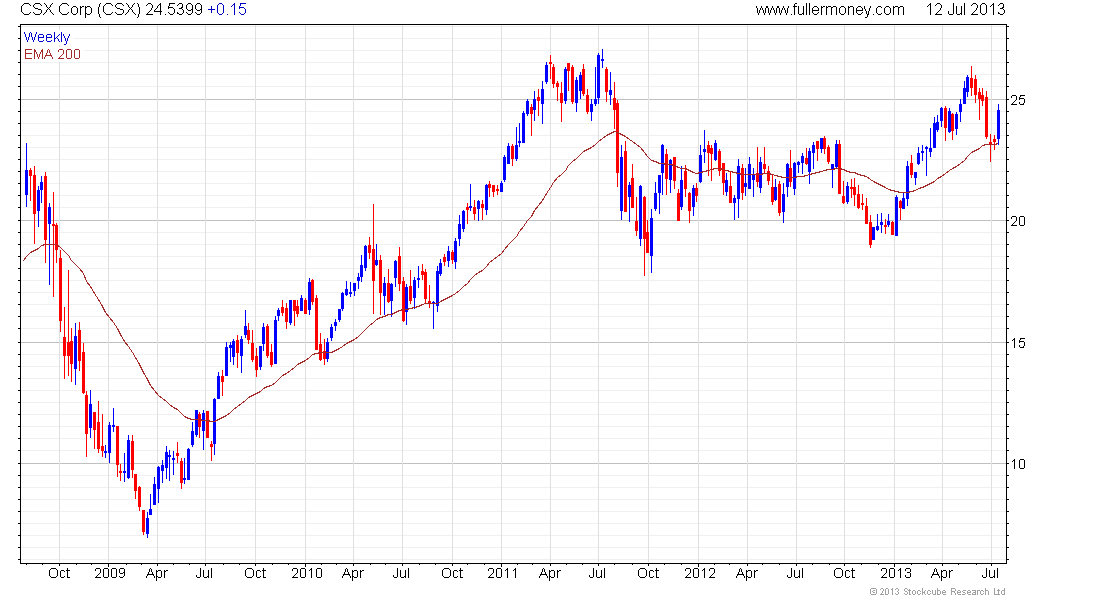This screenshot has width=1100, height=600.
Task: Select the price value 24.5399
Action: pos(174,9)
